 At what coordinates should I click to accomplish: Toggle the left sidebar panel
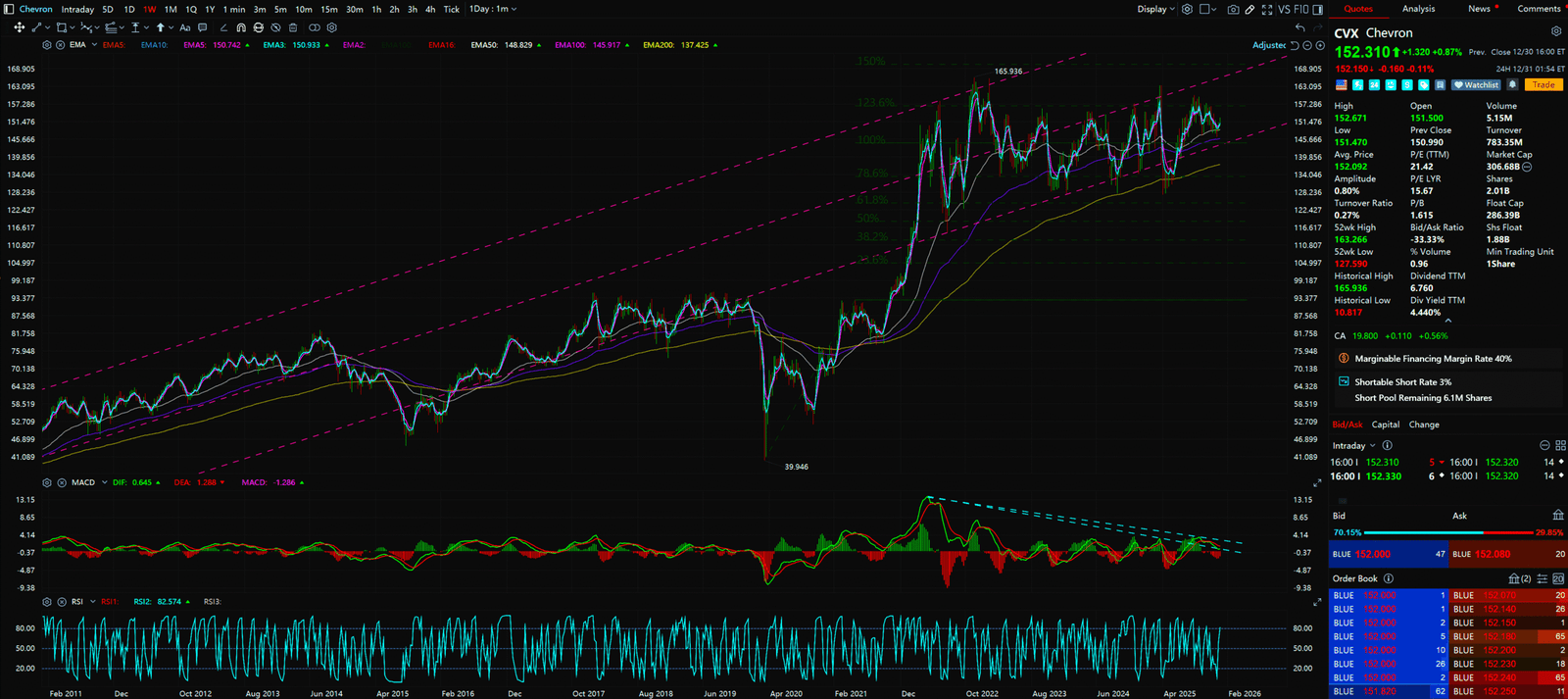(x=9, y=9)
